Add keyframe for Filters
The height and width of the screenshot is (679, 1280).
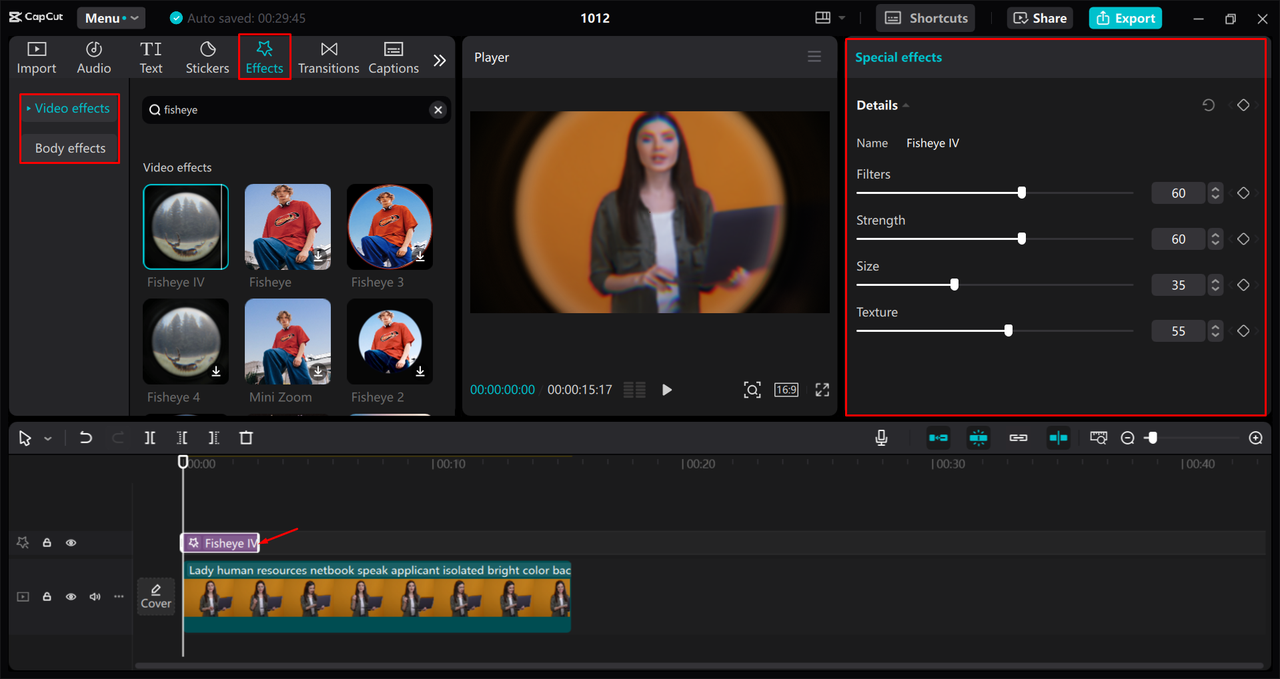coord(1243,193)
